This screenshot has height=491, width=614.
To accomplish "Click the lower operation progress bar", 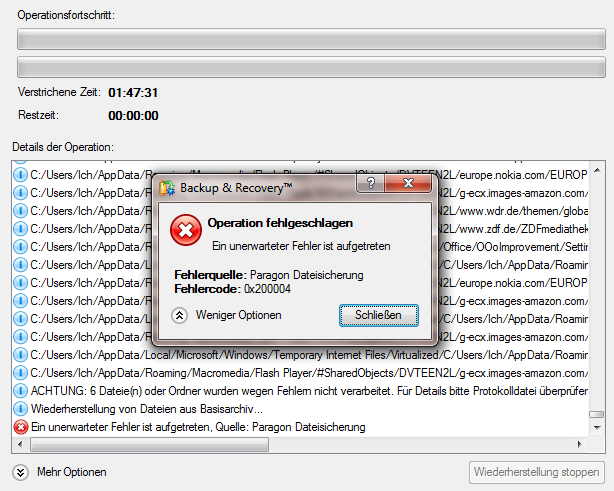I will pyautogui.click(x=311, y=67).
